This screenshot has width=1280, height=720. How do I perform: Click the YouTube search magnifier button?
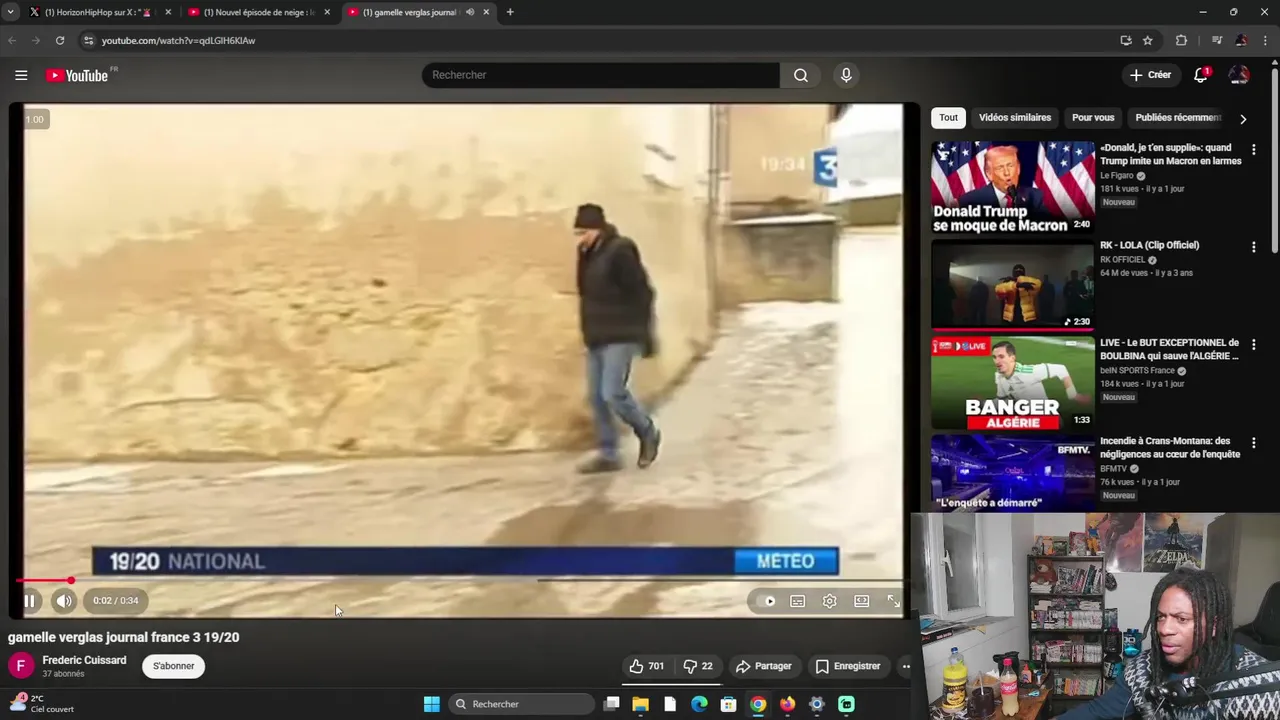click(801, 75)
